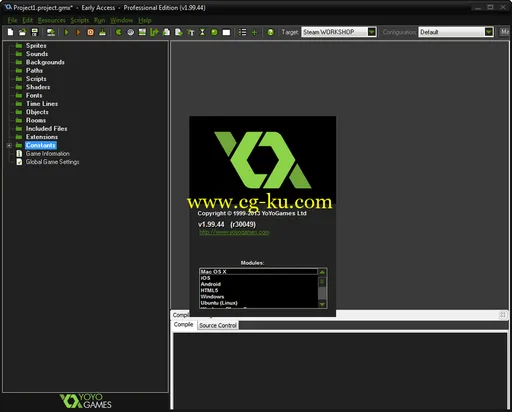512x412 pixels.
Task: Select iOS in Modules list
Action: pos(258,278)
